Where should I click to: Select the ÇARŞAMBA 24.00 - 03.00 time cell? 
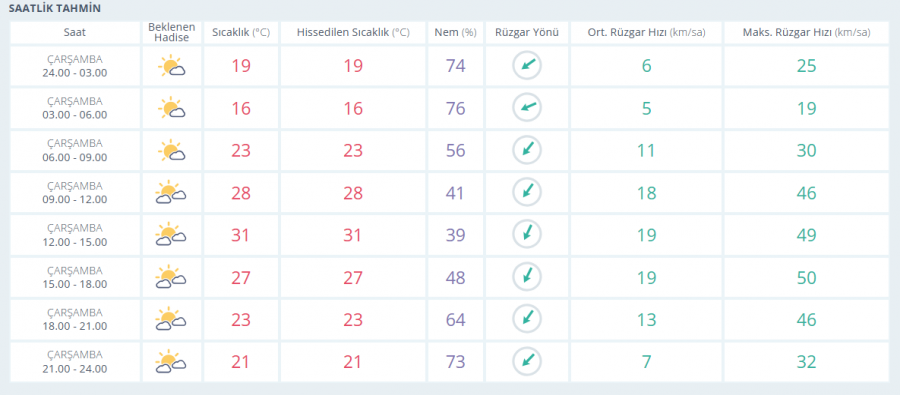click(75, 66)
